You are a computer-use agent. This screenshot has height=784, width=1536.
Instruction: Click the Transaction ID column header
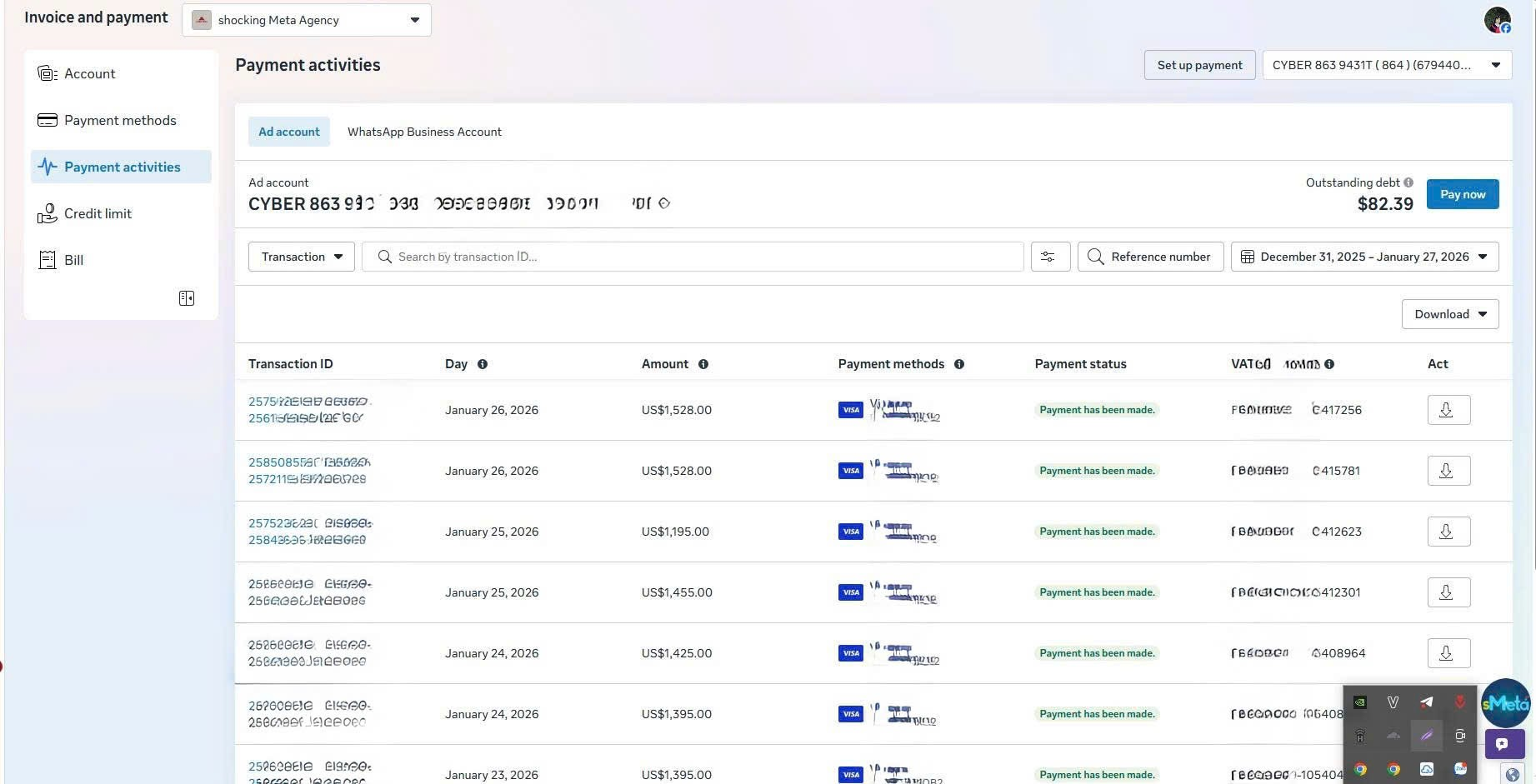291,364
